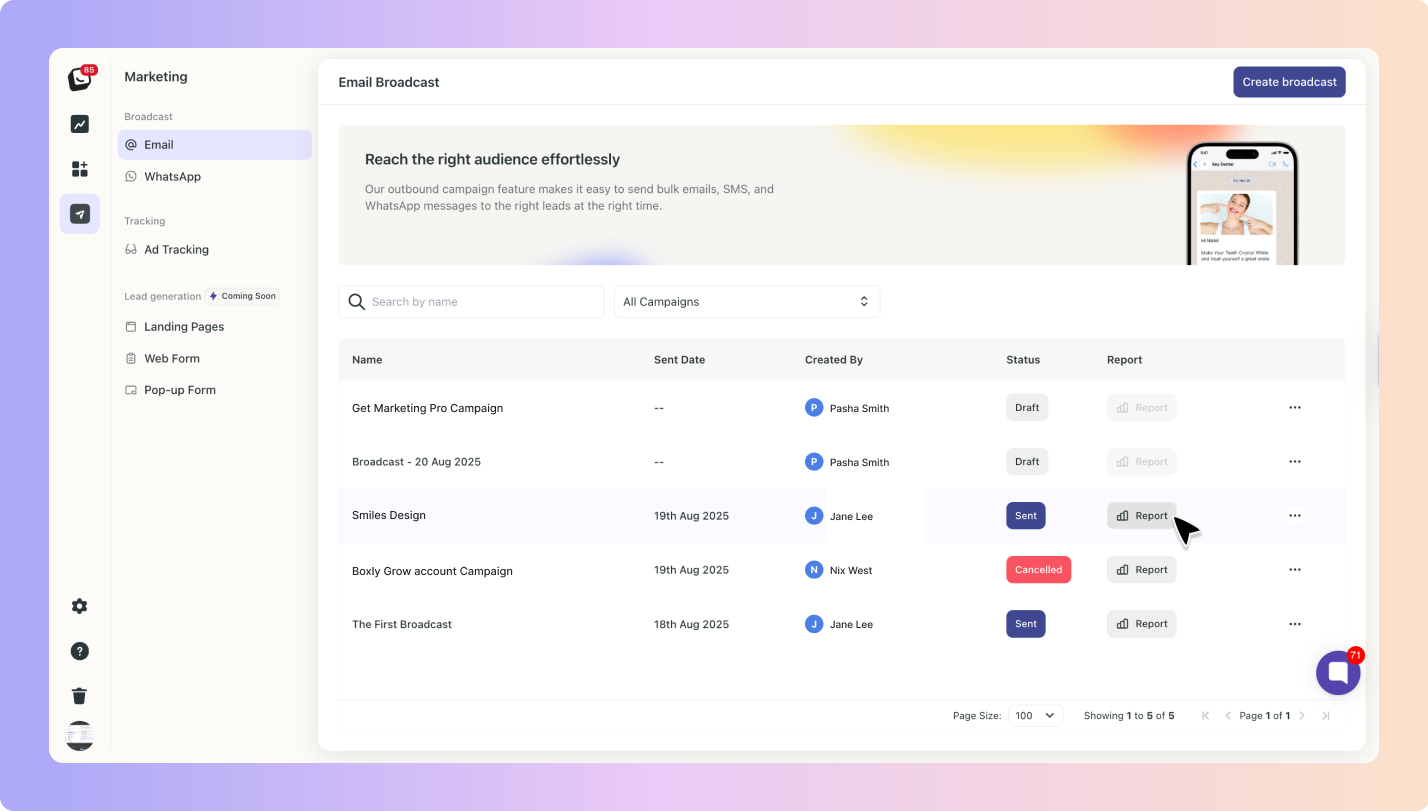The width and height of the screenshot is (1428, 811).
Task: Go to previous page arrow in pagination
Action: point(1228,716)
